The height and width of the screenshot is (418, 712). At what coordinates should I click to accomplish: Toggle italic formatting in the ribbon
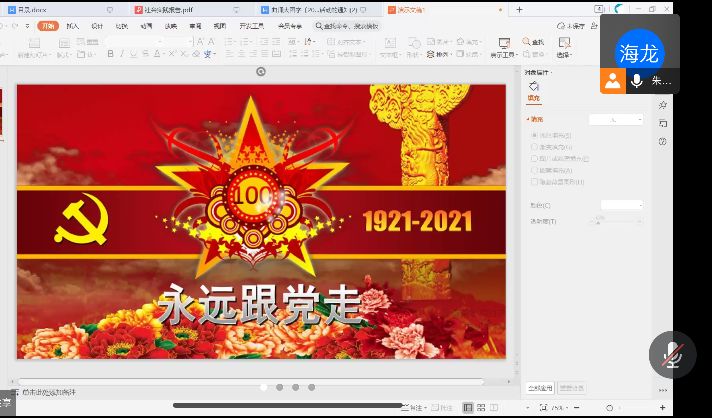click(122, 54)
